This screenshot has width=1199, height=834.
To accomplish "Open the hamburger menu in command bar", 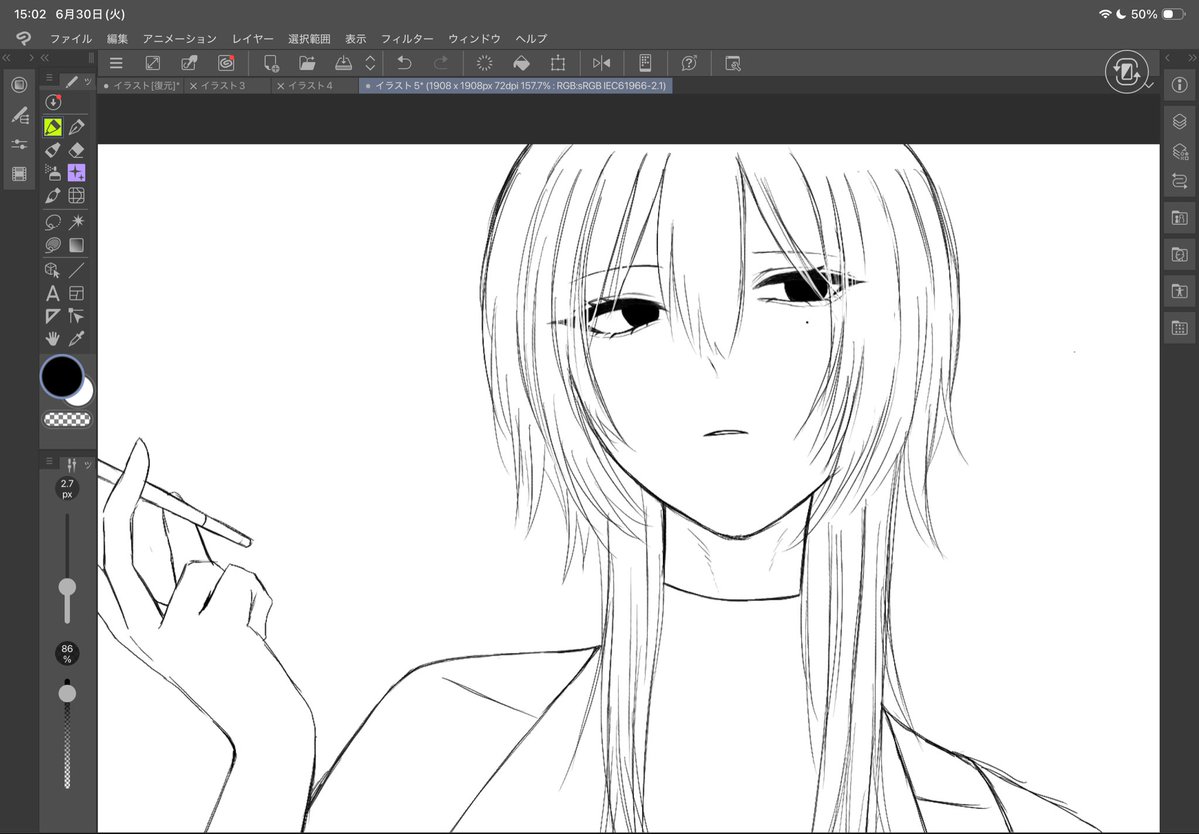I will pyautogui.click(x=116, y=63).
